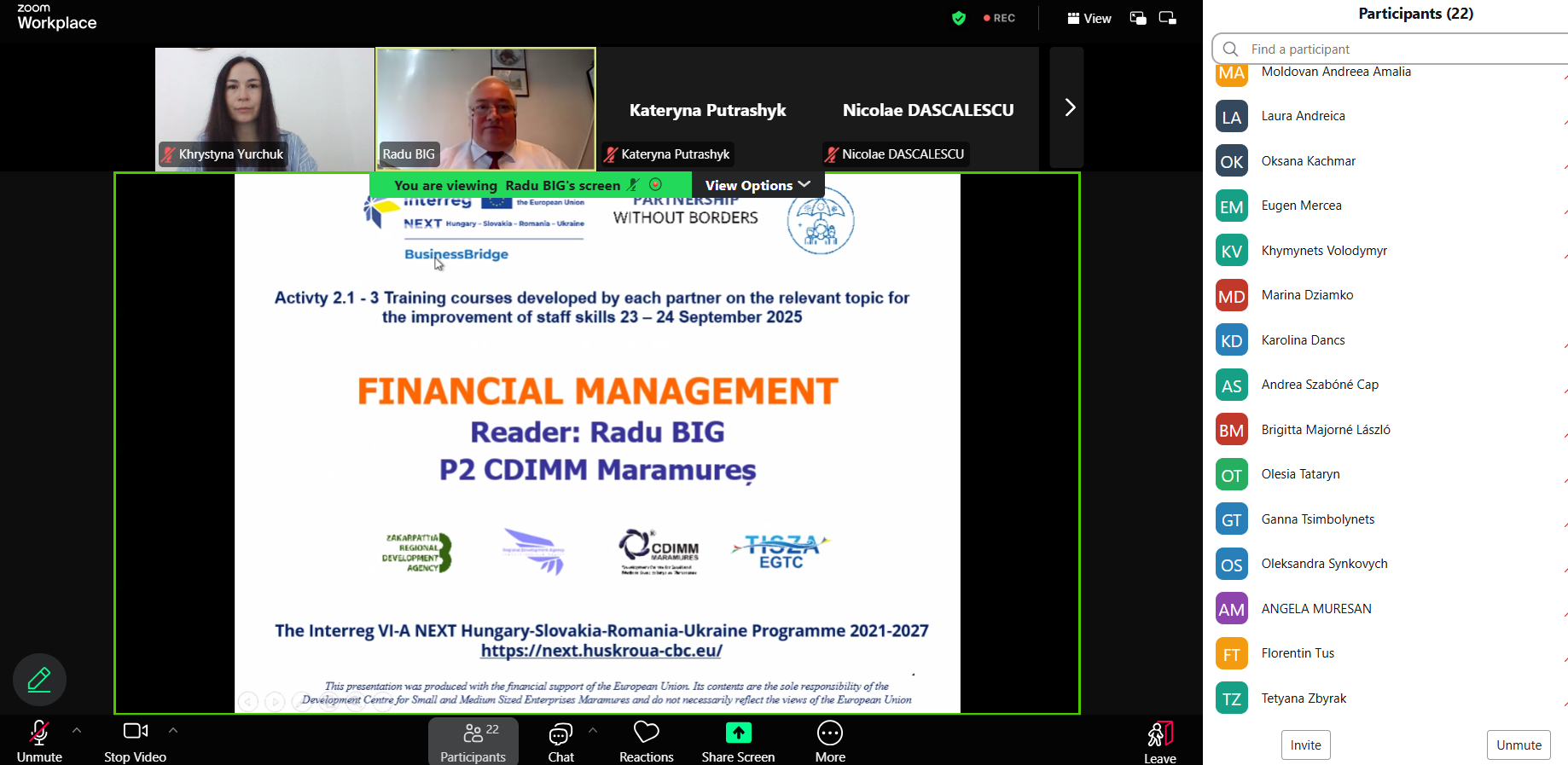1568x765 pixels.
Task: Click the Zoom Workplace logo
Action: pyautogui.click(x=57, y=17)
